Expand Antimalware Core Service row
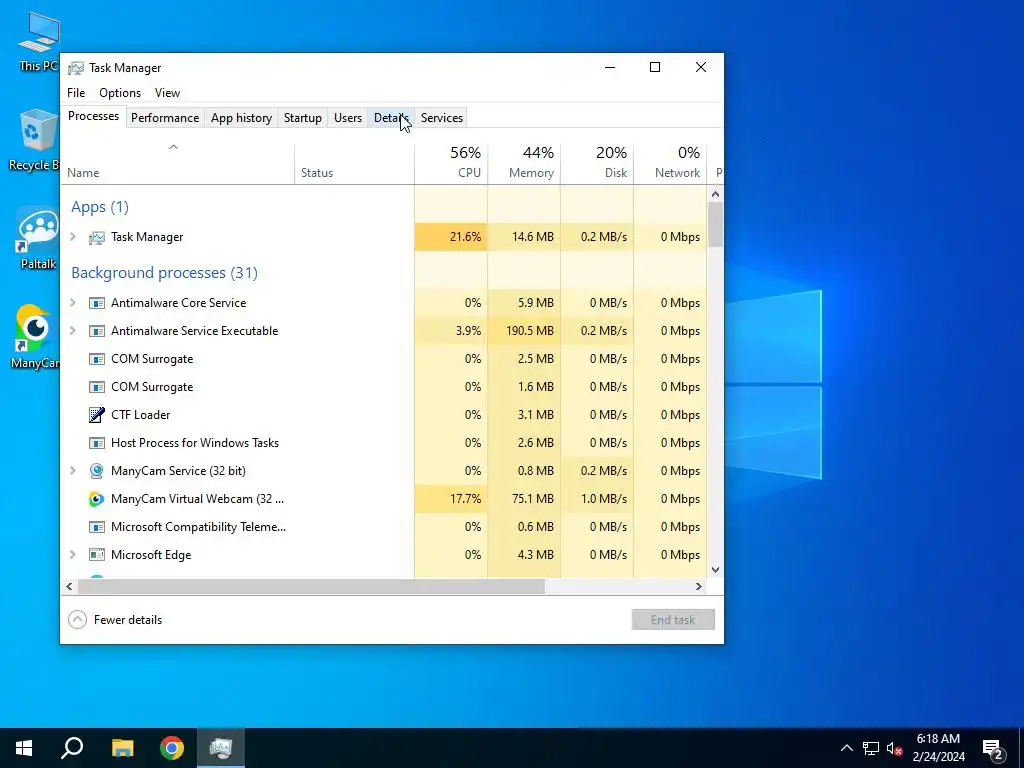The image size is (1024, 768). 73,303
